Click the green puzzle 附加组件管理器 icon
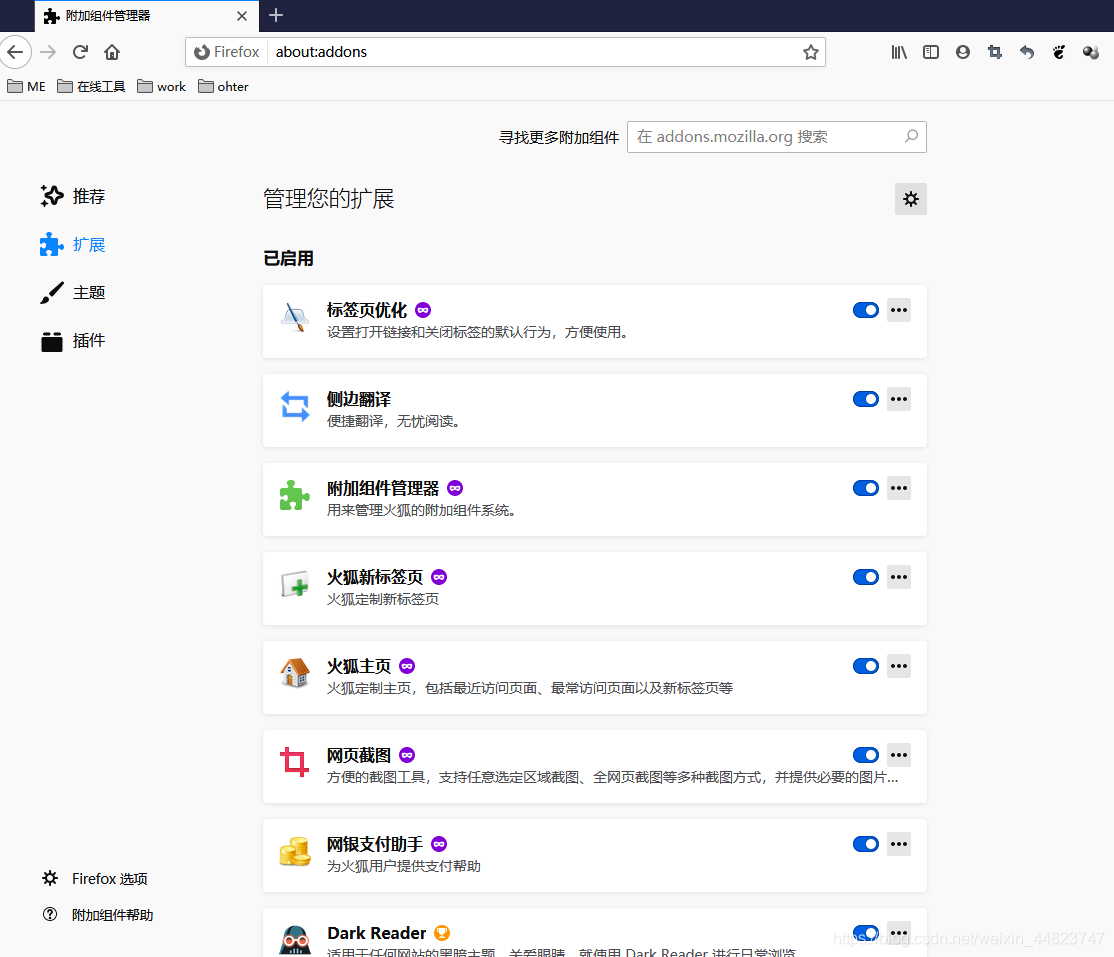 pyautogui.click(x=295, y=495)
